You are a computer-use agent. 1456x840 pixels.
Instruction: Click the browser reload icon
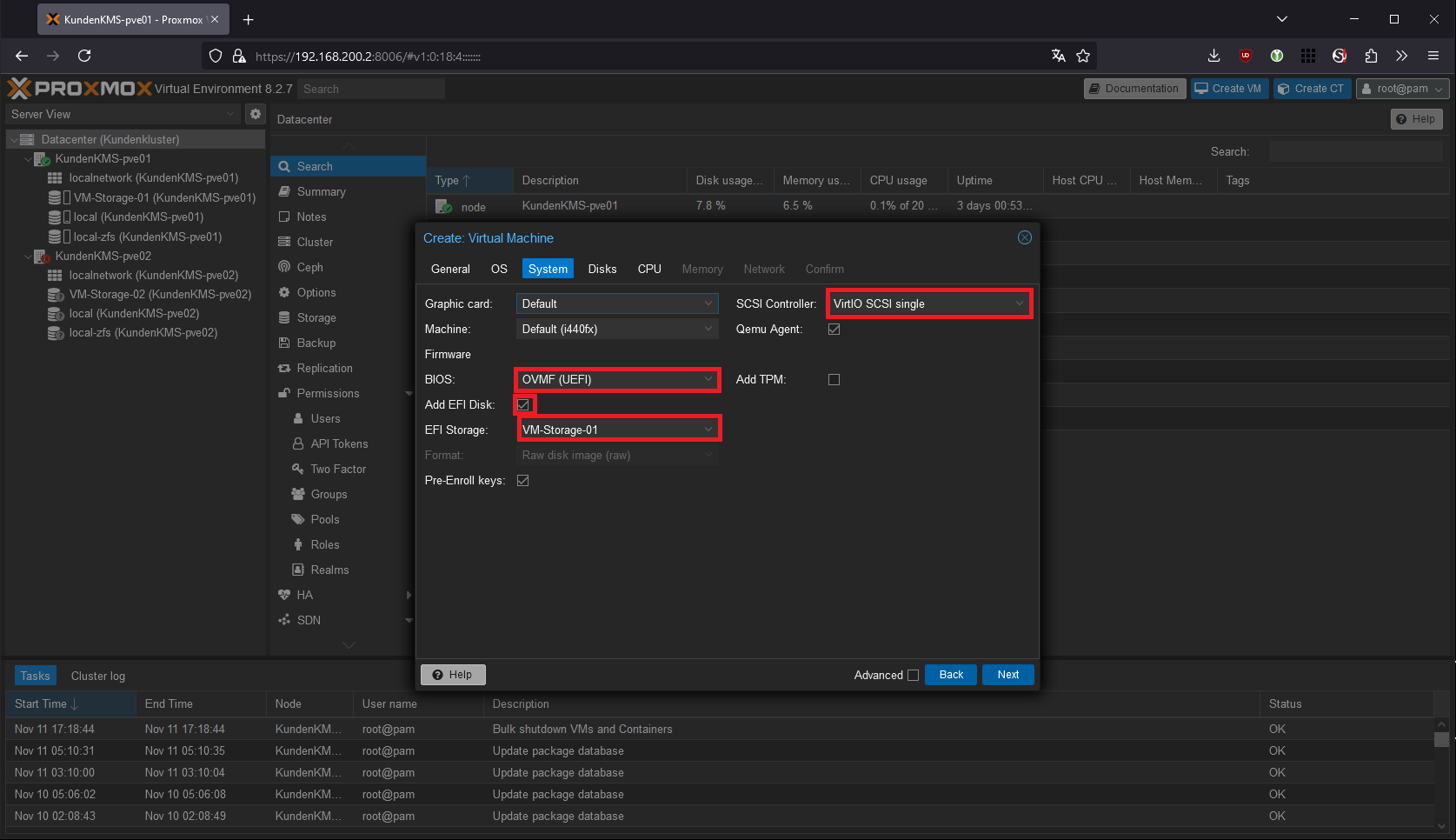[84, 56]
